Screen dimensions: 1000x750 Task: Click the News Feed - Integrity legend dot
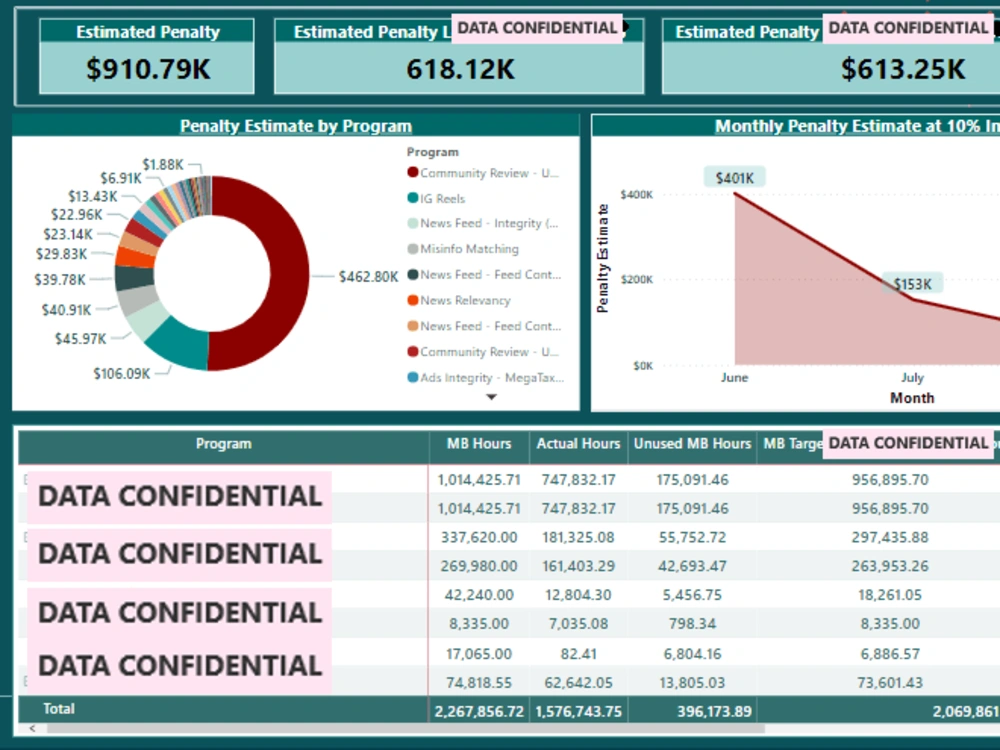(412, 223)
